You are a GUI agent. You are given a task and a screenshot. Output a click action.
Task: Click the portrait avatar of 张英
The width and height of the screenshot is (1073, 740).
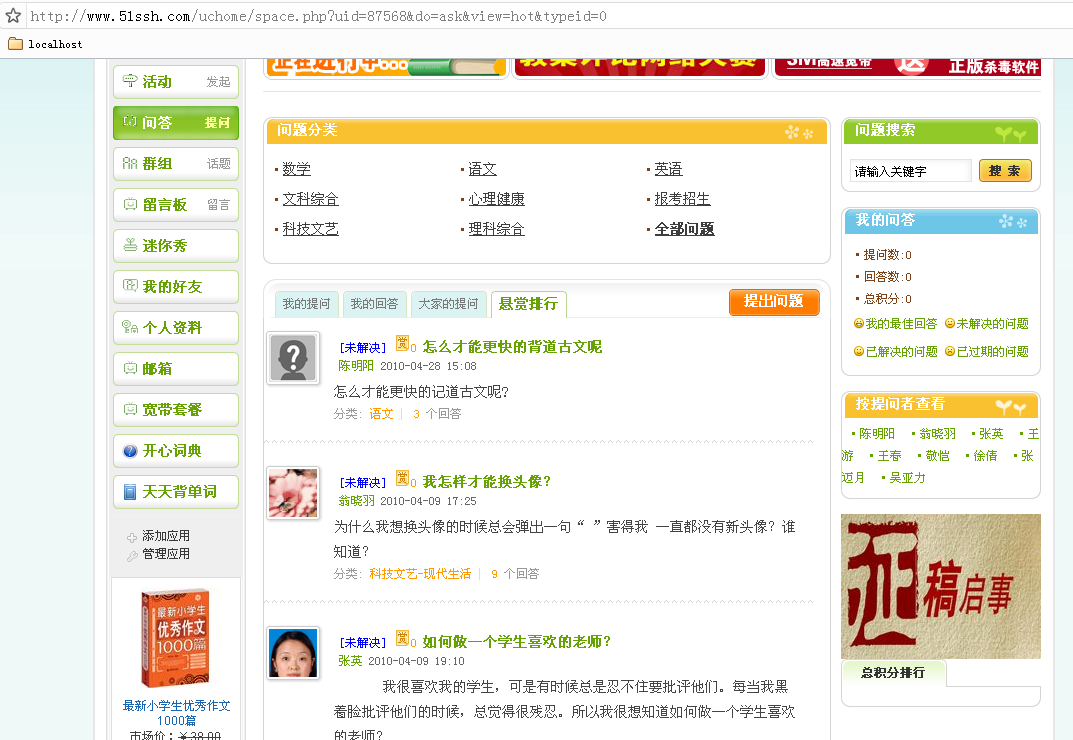pos(293,653)
